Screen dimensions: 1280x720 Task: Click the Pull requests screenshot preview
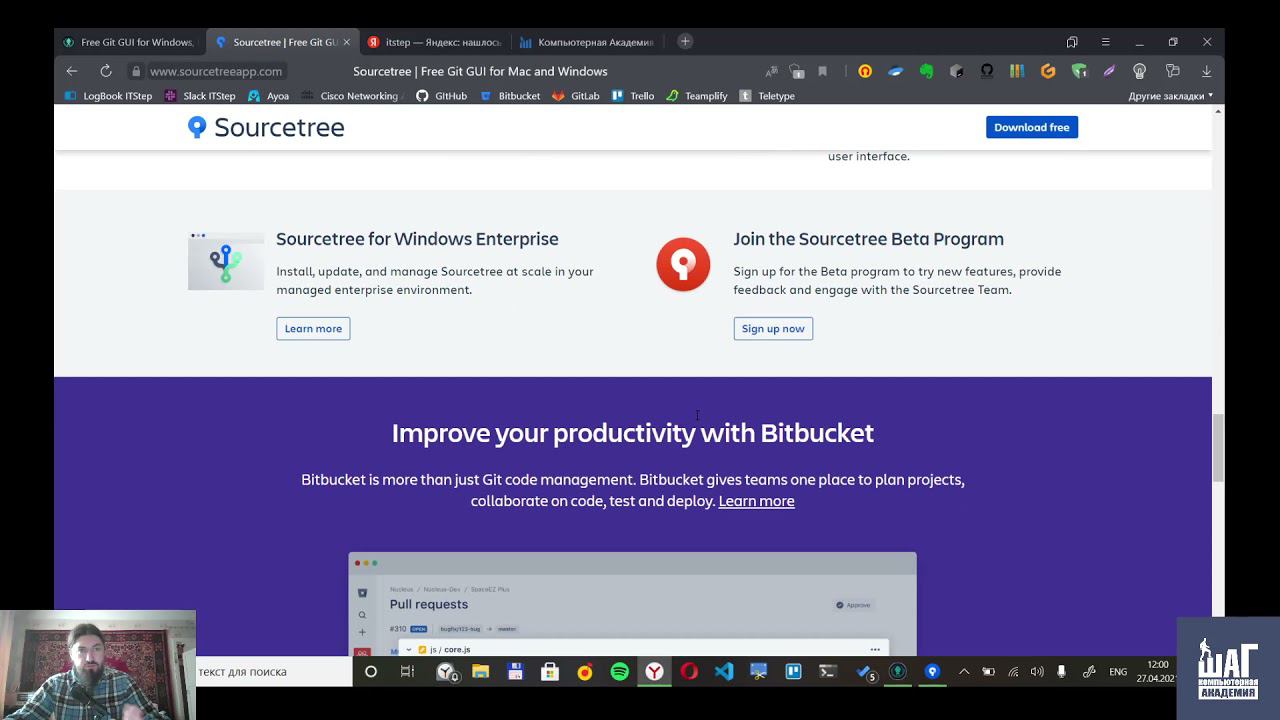pos(632,604)
